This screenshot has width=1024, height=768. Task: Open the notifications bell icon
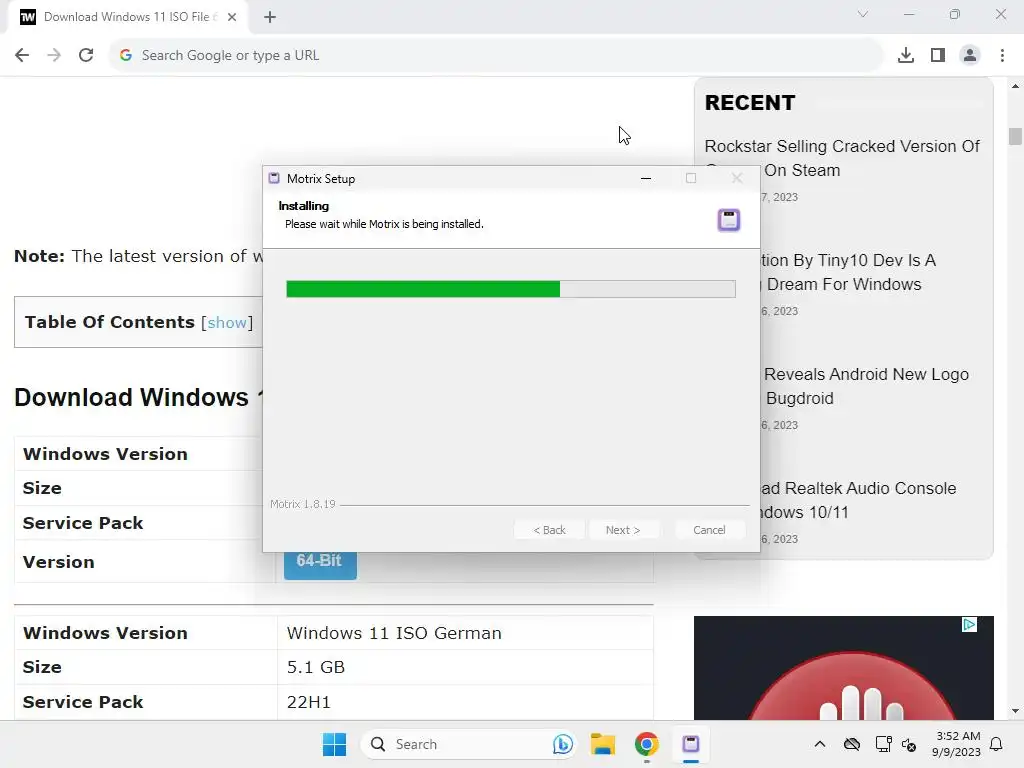click(997, 744)
